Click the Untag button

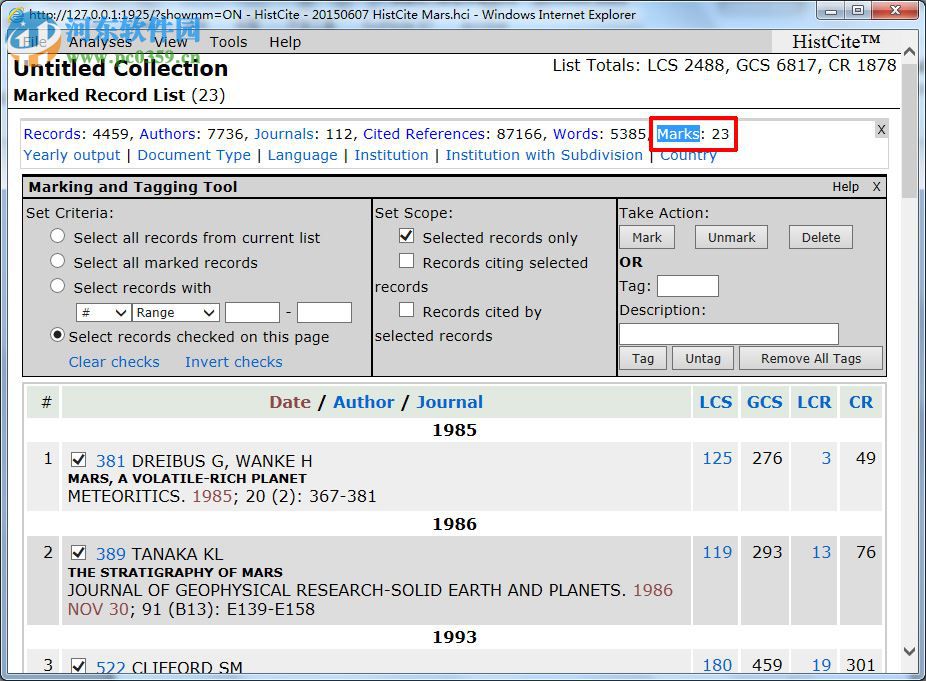(x=703, y=359)
